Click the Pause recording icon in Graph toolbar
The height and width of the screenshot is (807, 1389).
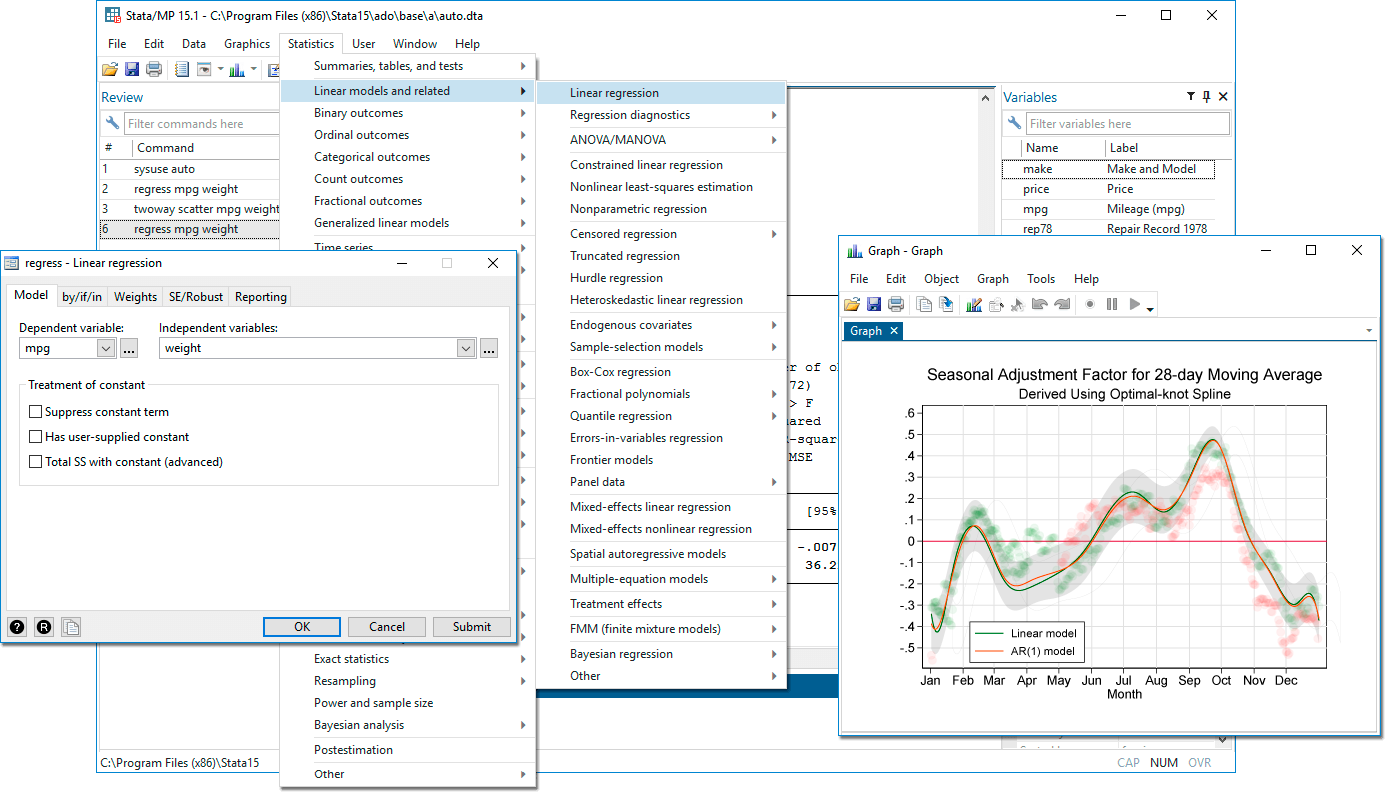[x=1112, y=304]
